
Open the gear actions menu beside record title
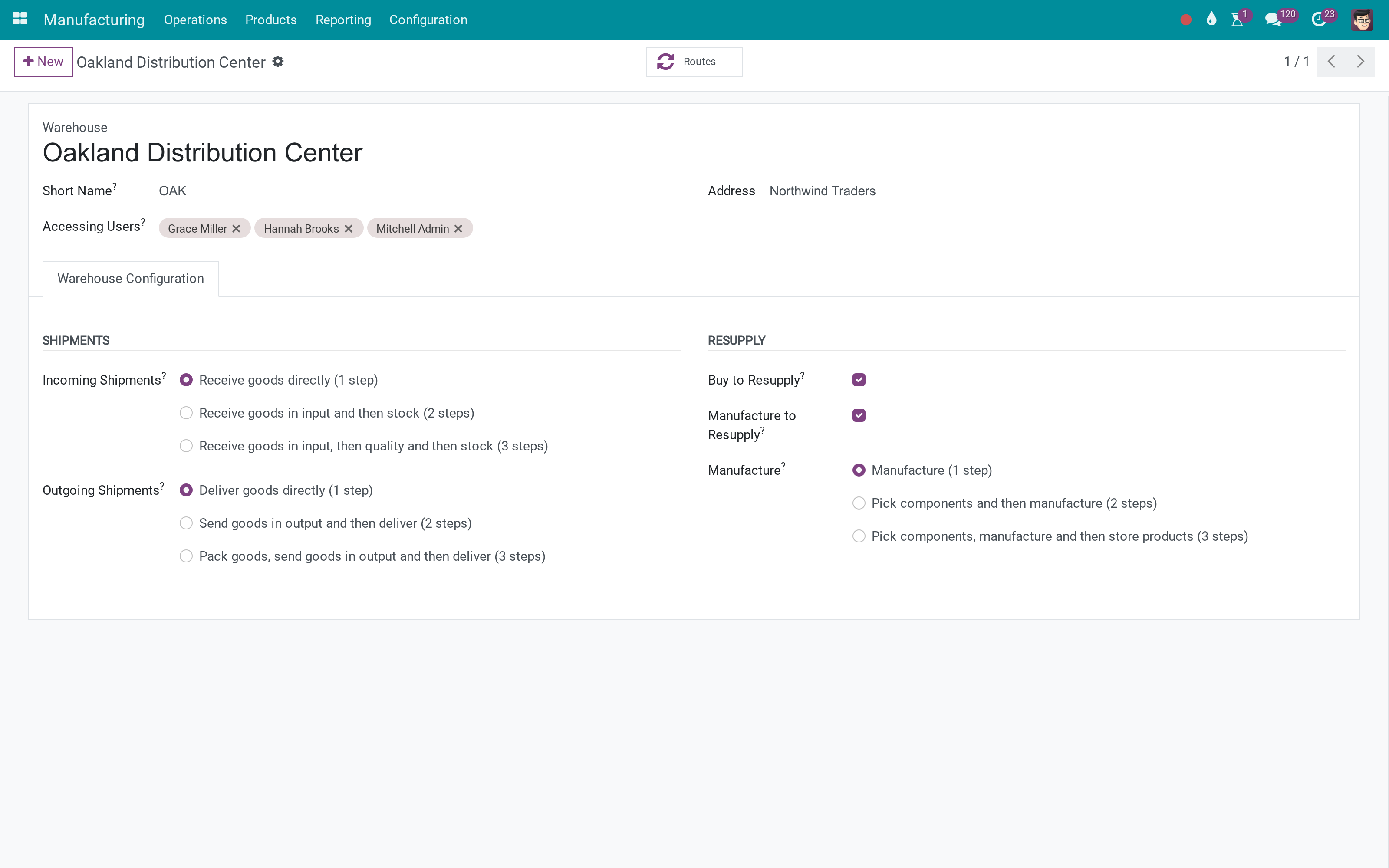pyautogui.click(x=278, y=62)
